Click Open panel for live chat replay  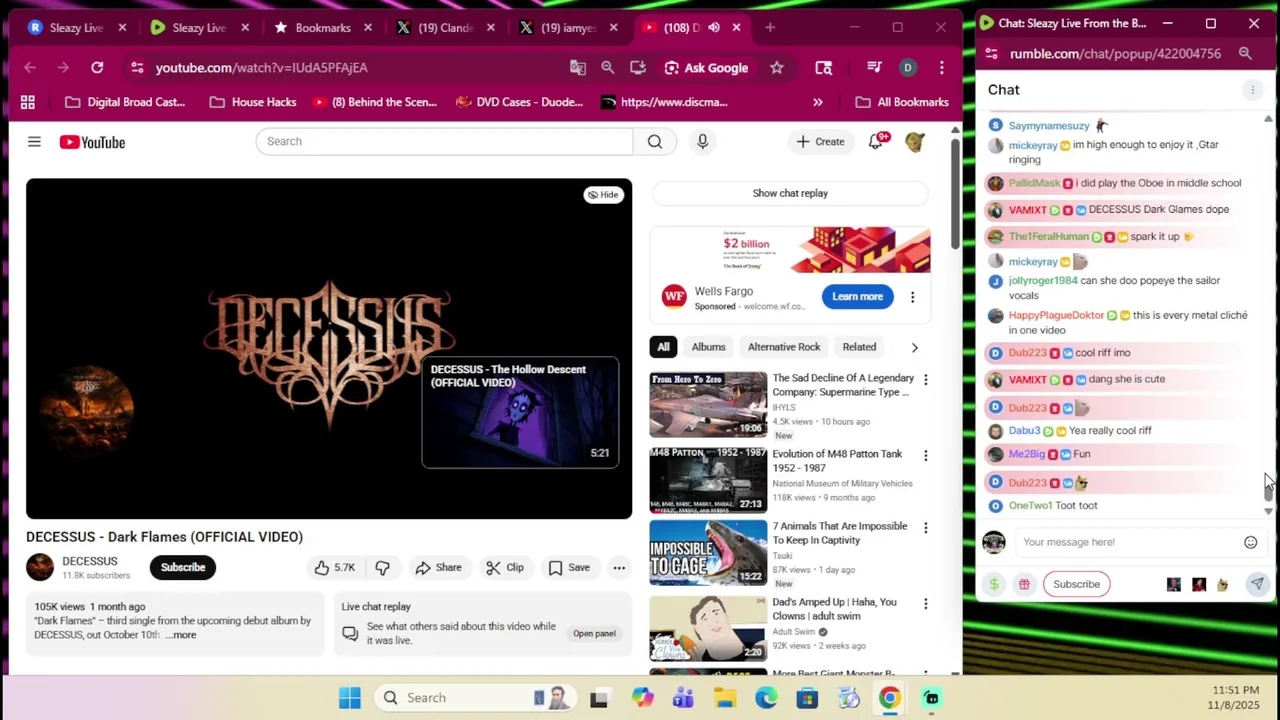pos(594,633)
